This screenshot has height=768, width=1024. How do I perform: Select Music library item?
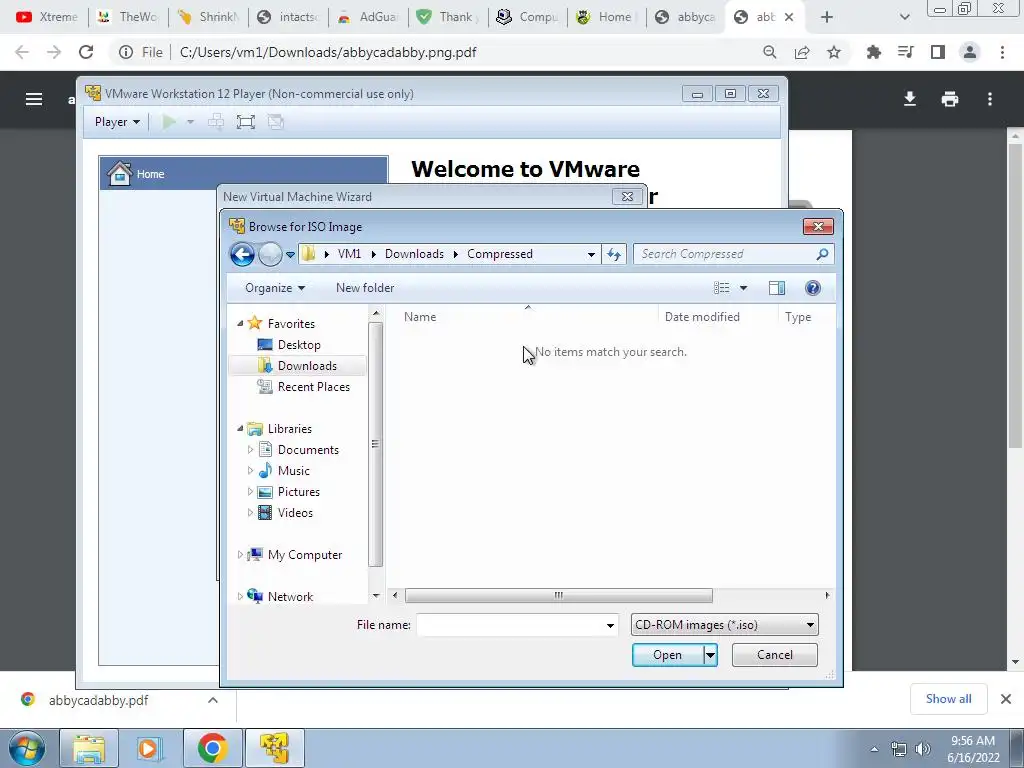[293, 471]
